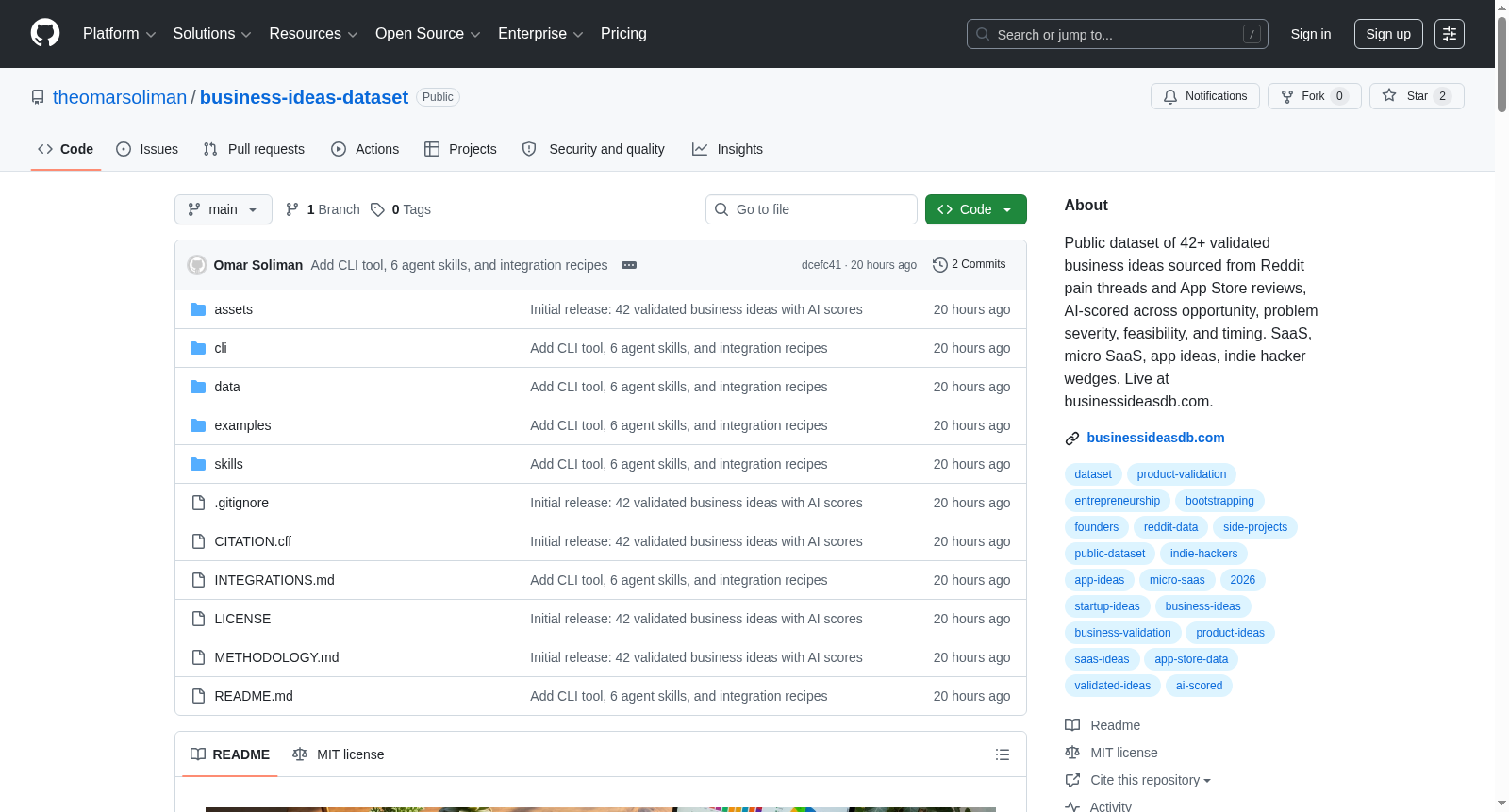Open the header settings icon beside Sign up
Screen dimensions: 1509x812
click(x=1450, y=34)
